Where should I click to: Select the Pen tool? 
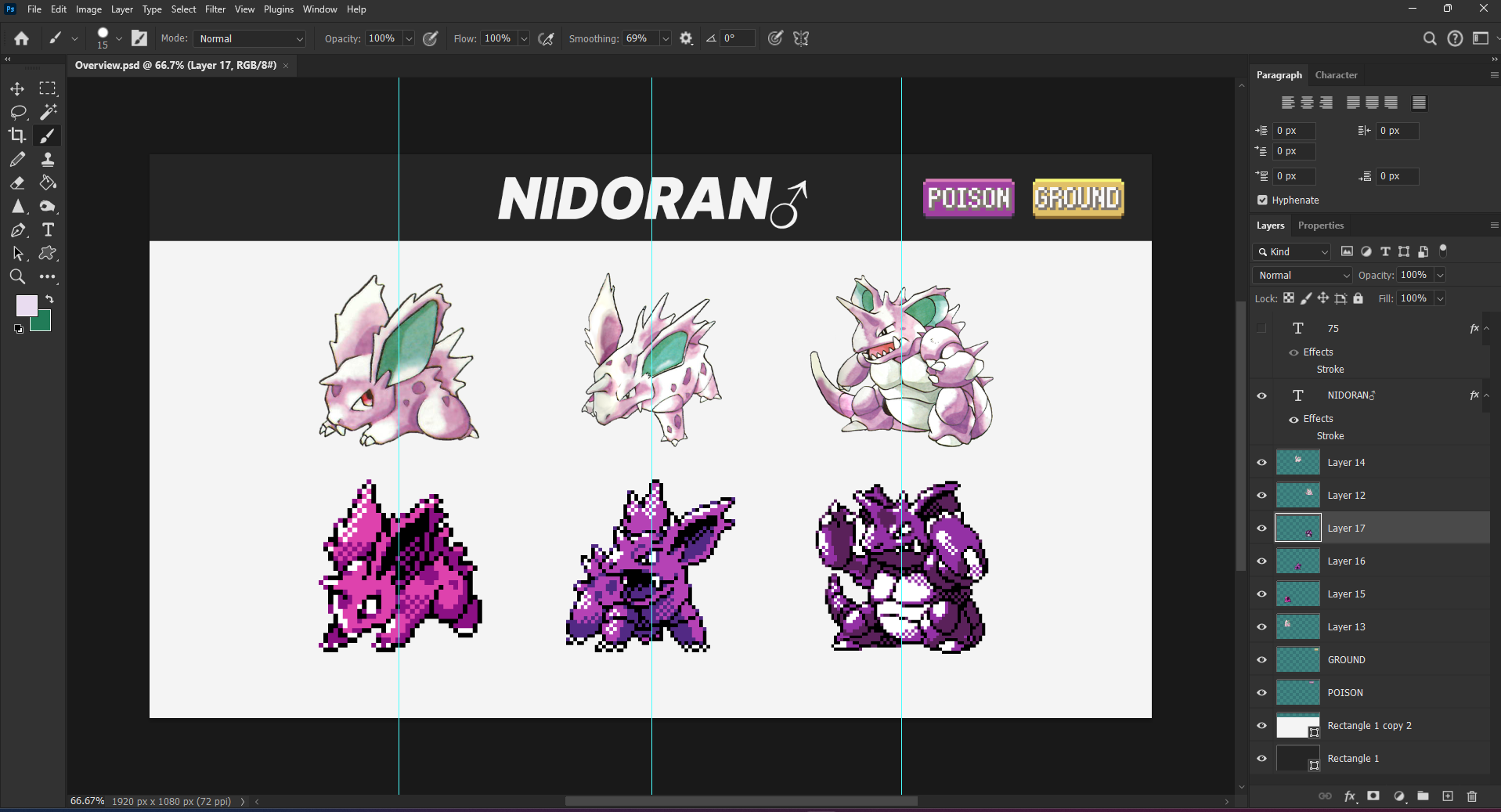tap(17, 229)
